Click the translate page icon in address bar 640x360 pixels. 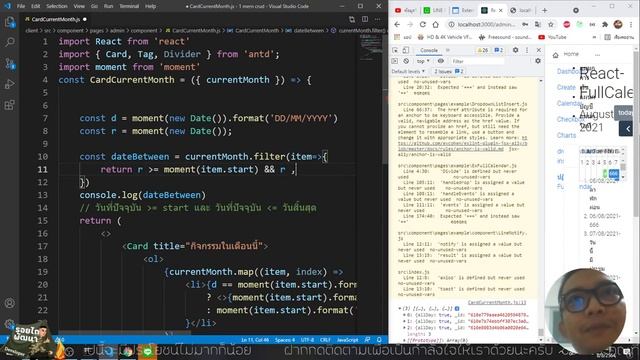538,24
